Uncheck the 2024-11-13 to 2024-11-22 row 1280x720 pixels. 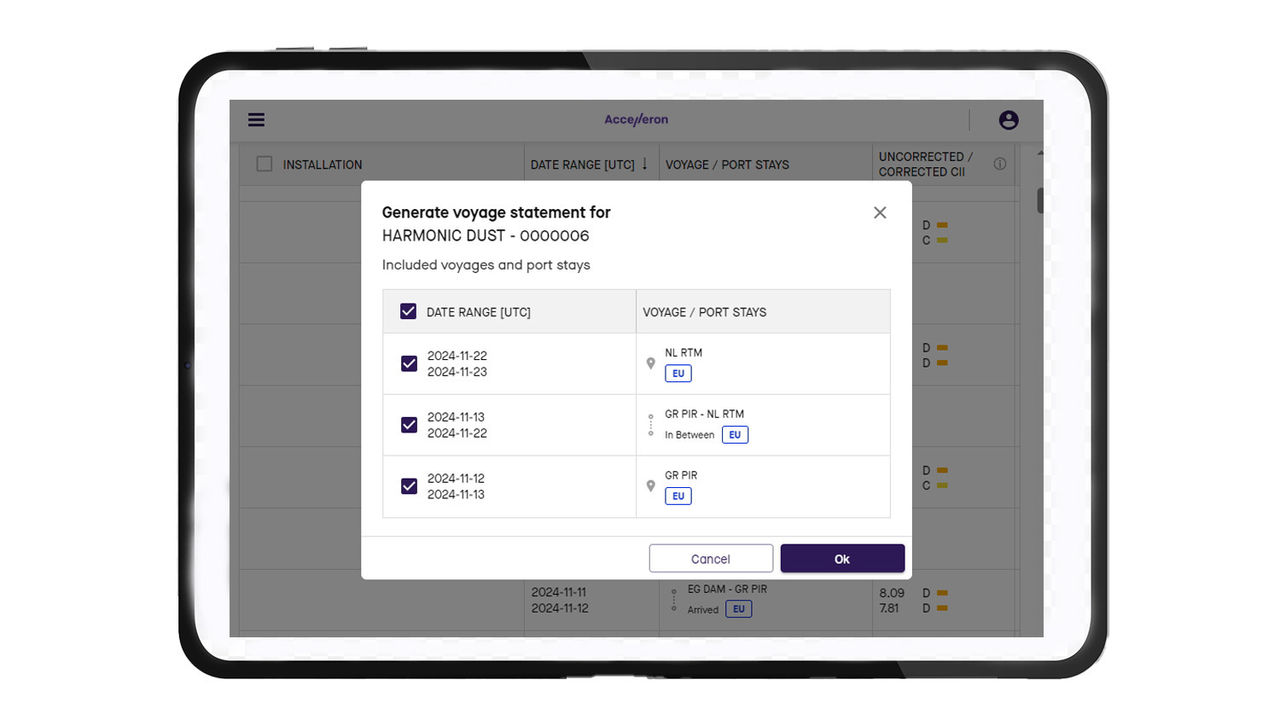409,425
